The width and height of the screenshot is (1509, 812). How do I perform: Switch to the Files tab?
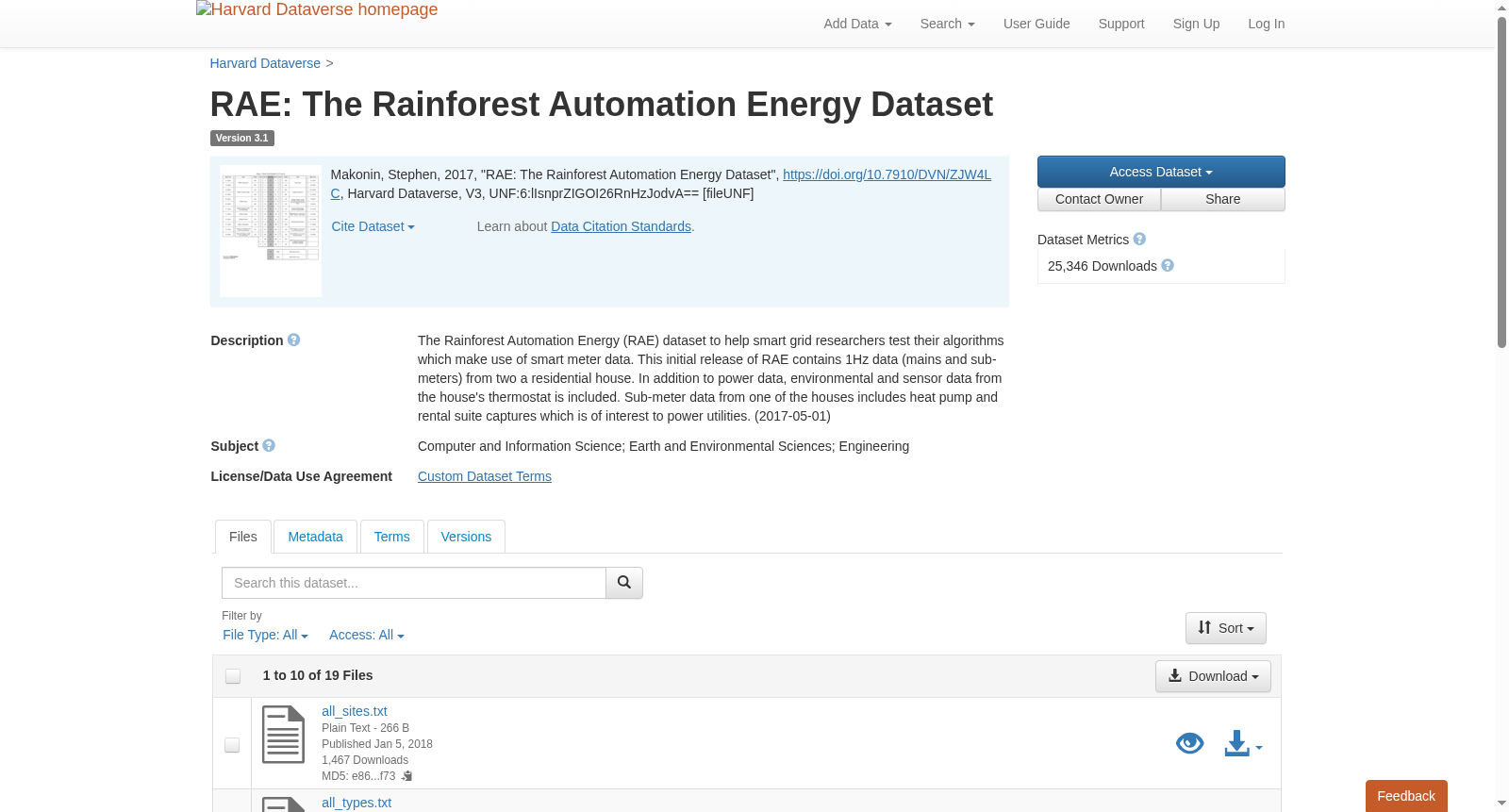tap(243, 537)
